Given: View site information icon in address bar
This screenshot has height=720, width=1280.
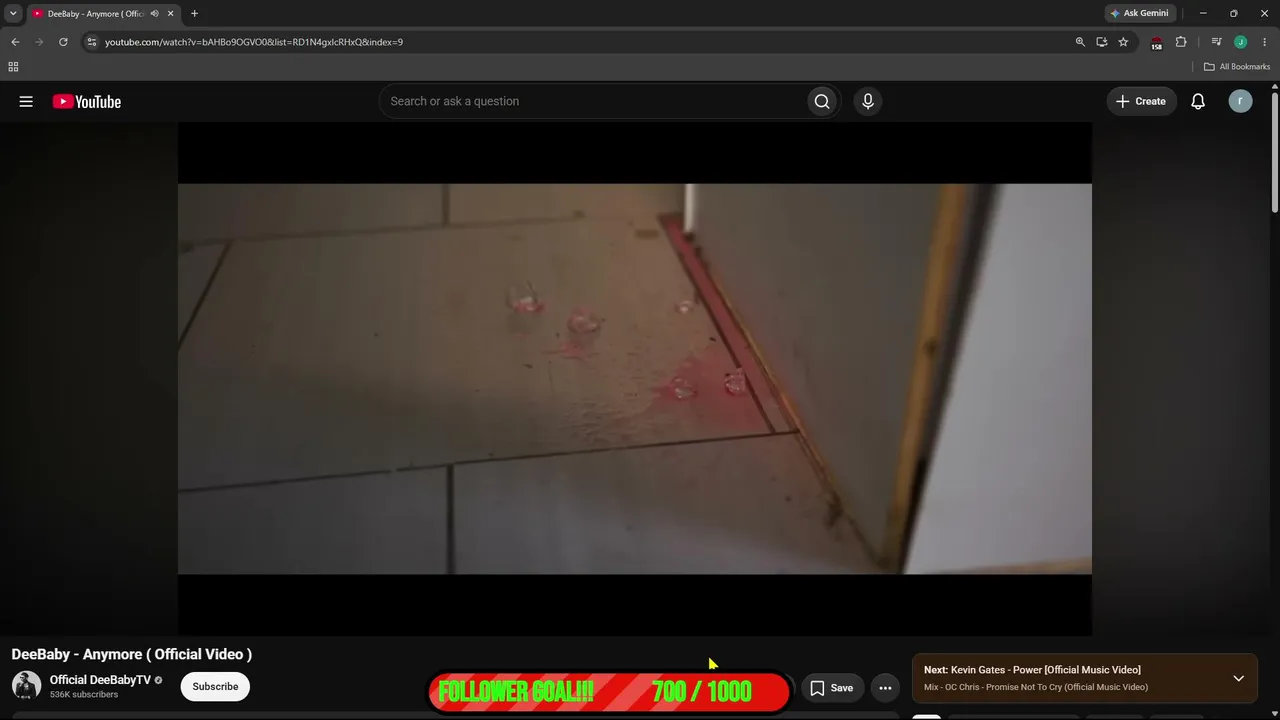Looking at the screenshot, I should click(x=91, y=42).
